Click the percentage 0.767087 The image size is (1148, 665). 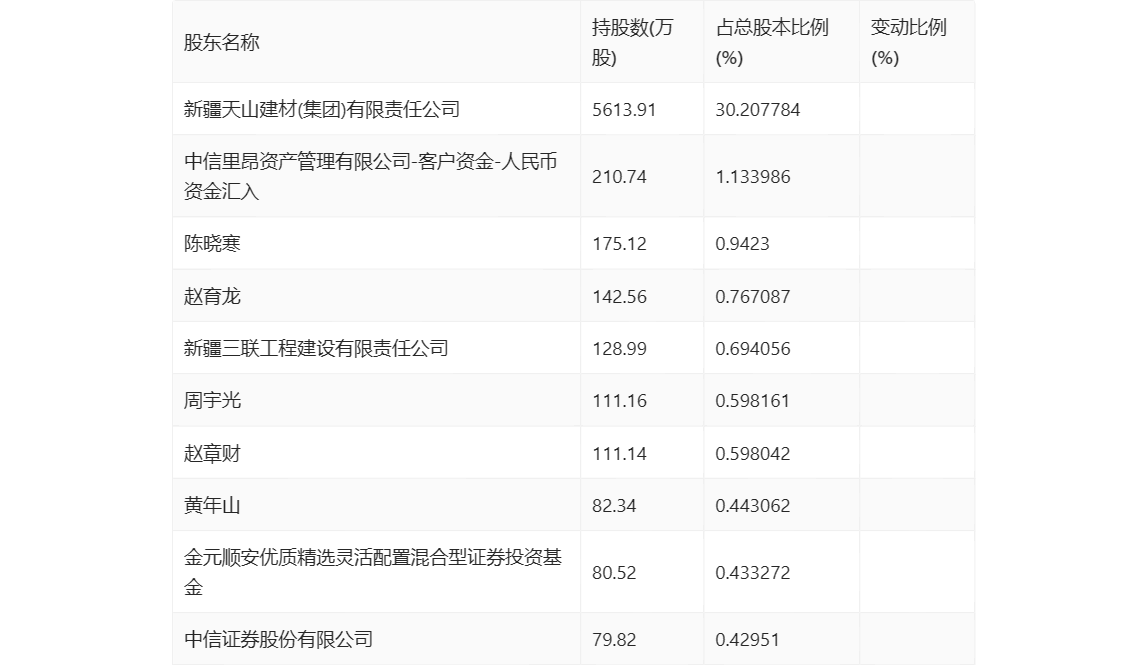753,297
